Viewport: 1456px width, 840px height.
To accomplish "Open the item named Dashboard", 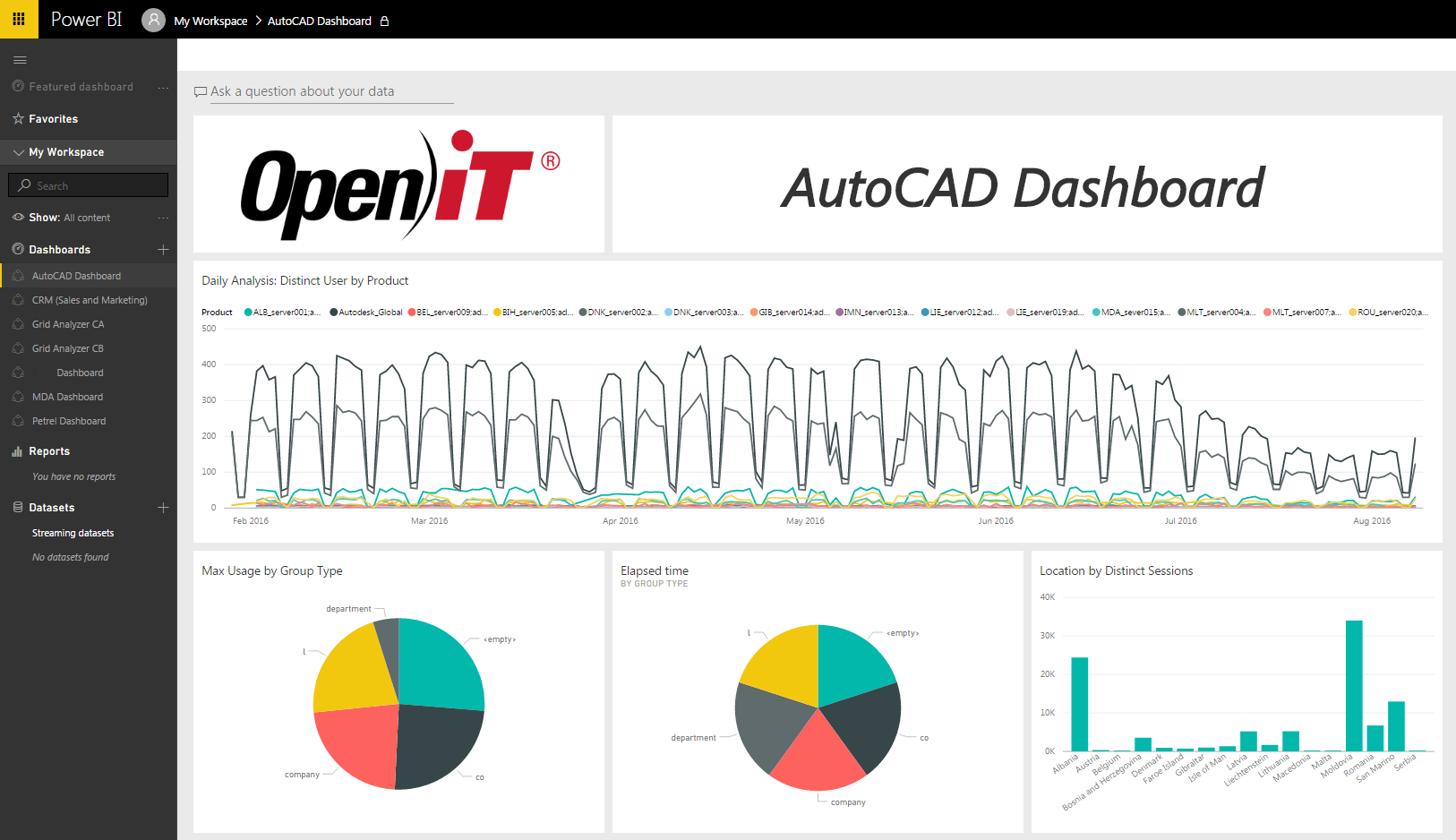I will (80, 373).
